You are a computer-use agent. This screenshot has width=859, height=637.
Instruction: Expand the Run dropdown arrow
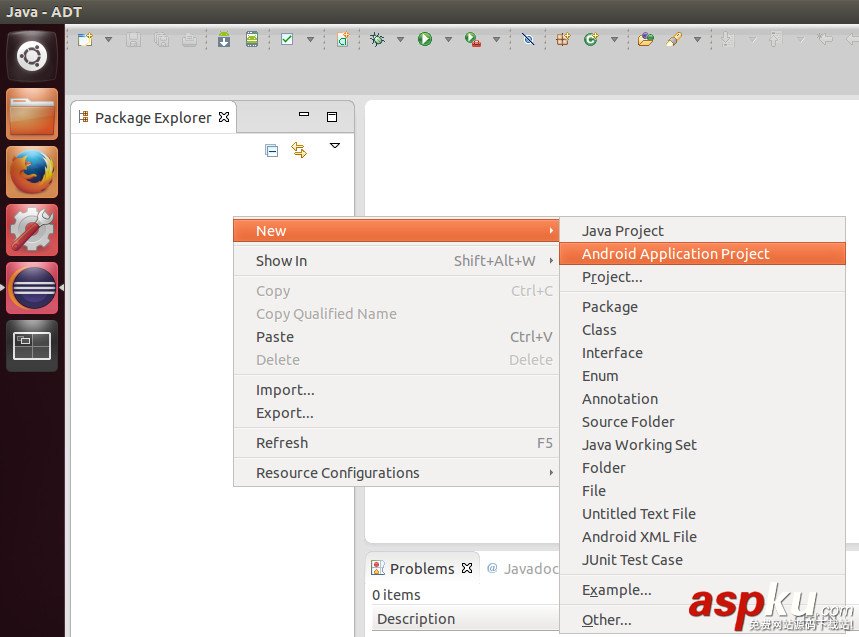coord(448,39)
